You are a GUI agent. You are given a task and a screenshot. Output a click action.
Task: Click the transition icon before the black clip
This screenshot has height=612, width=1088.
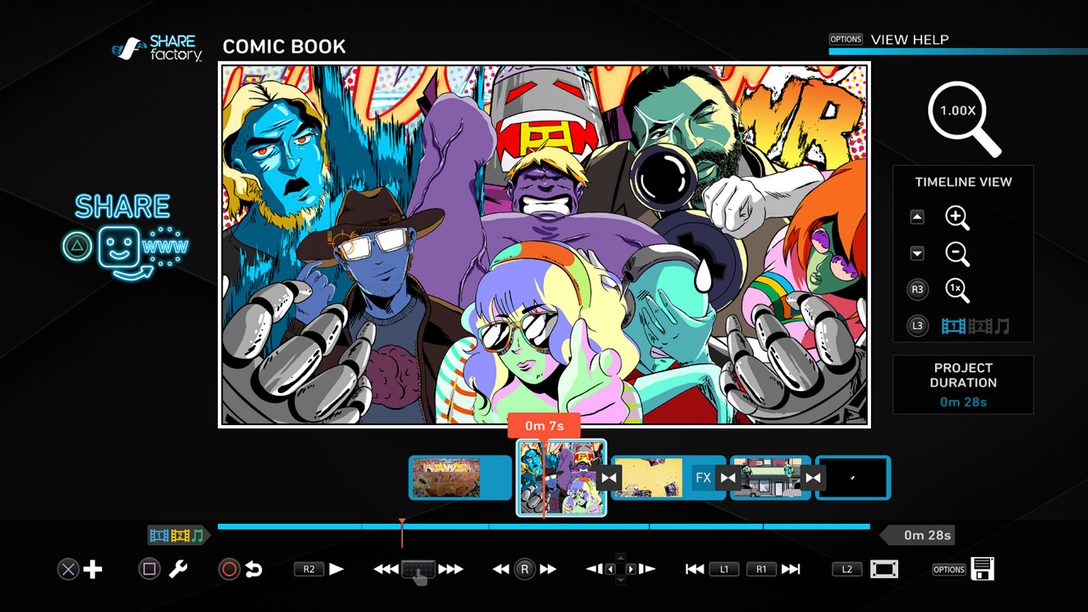coord(813,477)
